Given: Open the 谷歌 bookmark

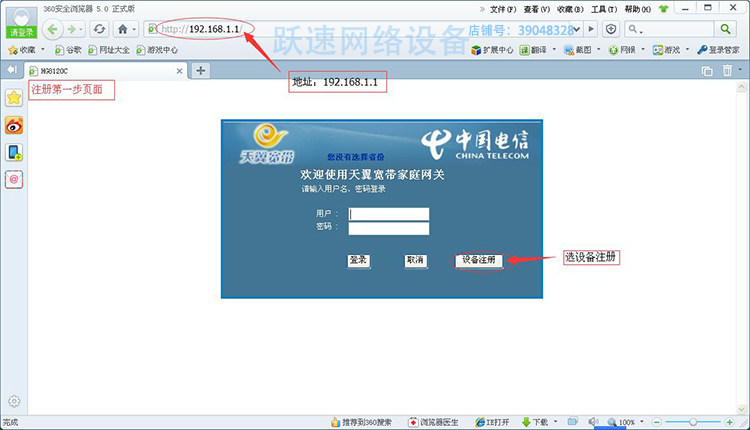Looking at the screenshot, I should [x=68, y=50].
